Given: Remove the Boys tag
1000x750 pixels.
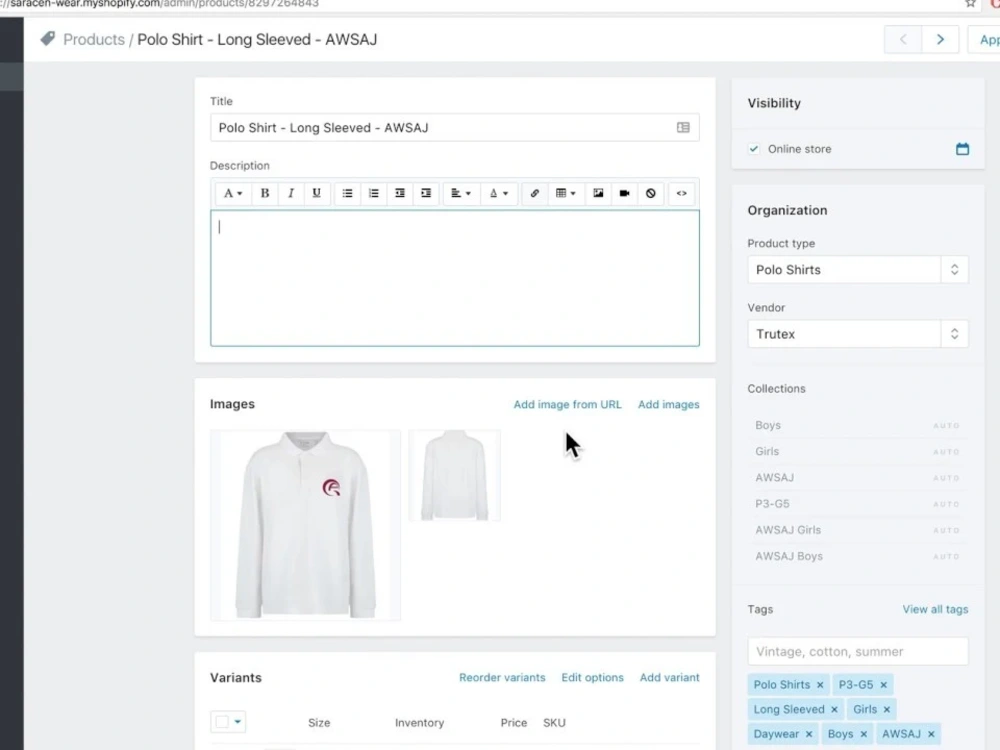Looking at the screenshot, I should pos(864,734).
